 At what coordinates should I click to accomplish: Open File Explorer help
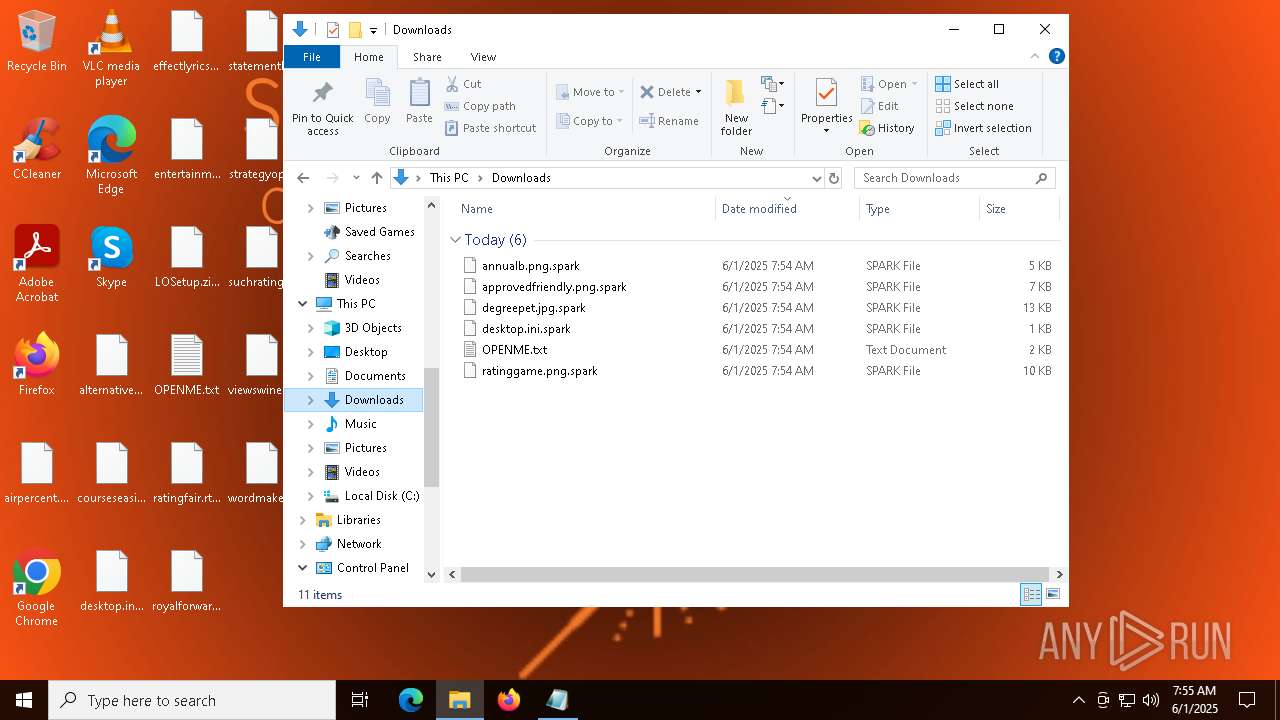pyautogui.click(x=1056, y=56)
